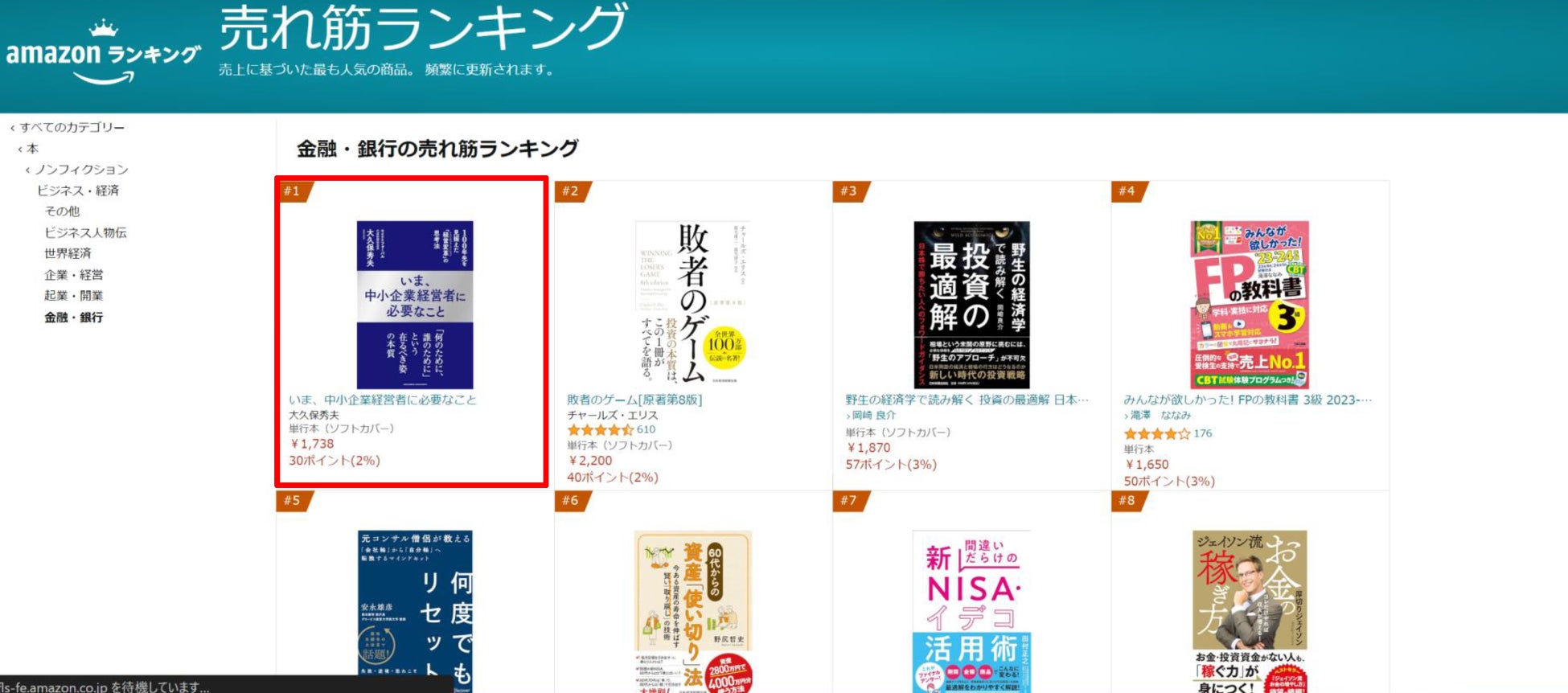
Task: Click author link 岡崎 良介
Action: [873, 416]
